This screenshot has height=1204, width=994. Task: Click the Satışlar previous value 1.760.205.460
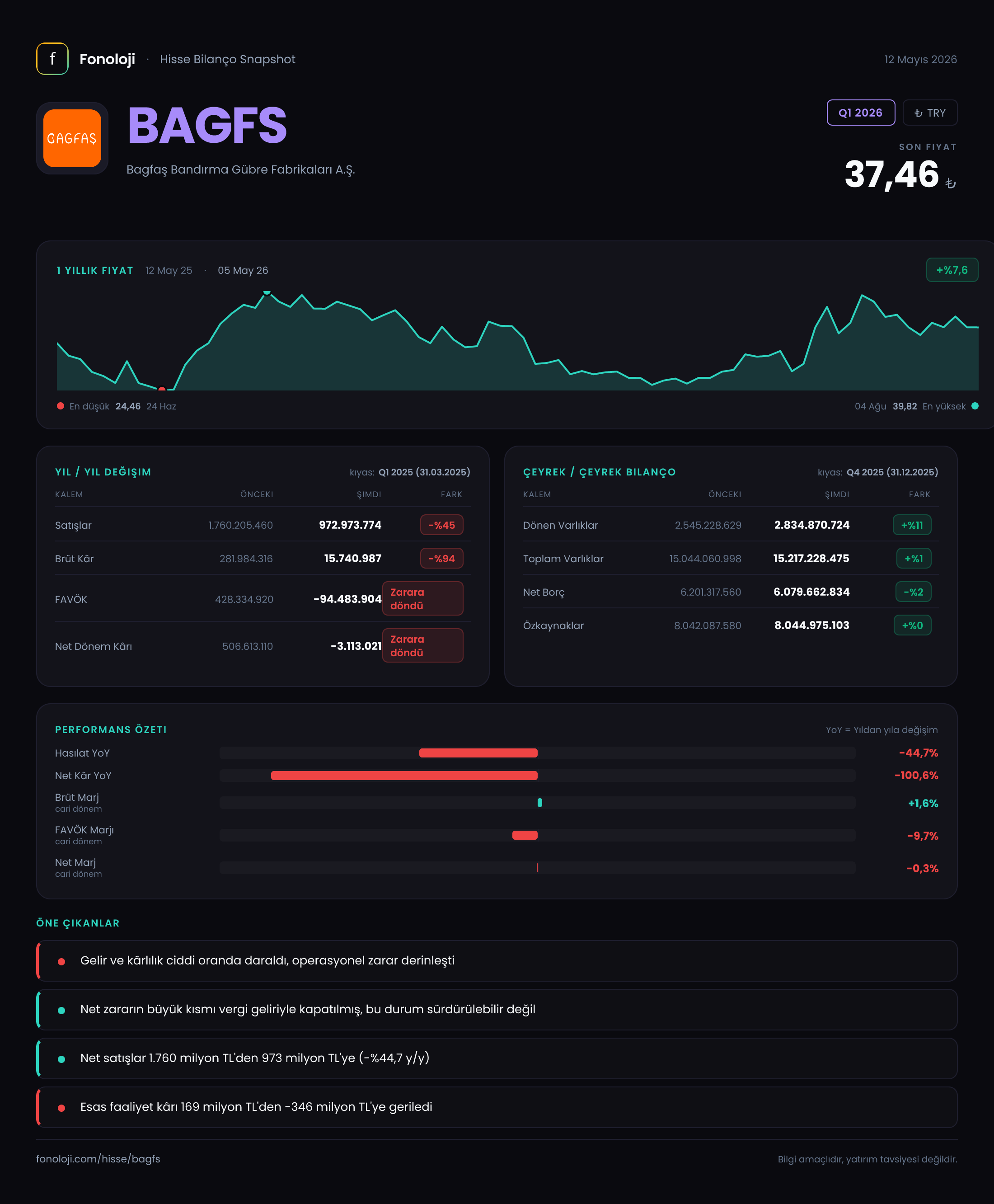pyautogui.click(x=240, y=525)
